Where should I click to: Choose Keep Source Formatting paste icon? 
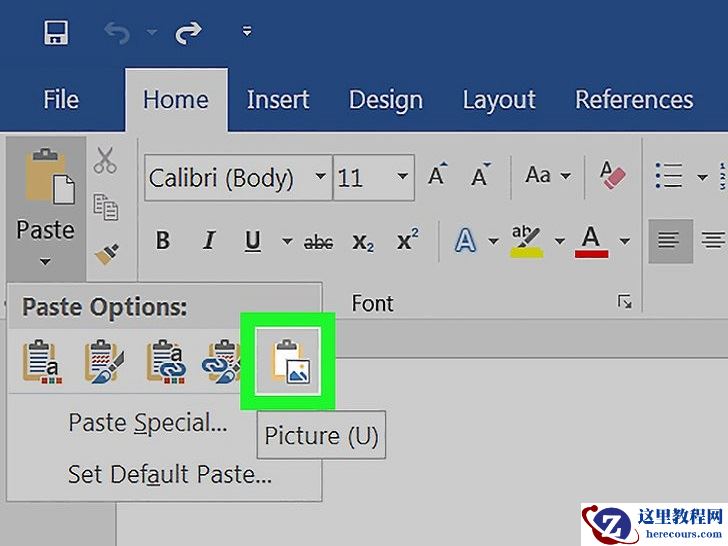40,362
